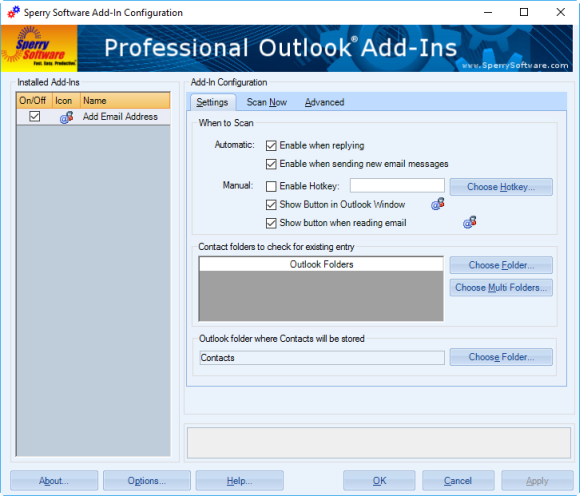Click the Add Email Address icon in list
The image size is (580, 496).
[x=67, y=117]
